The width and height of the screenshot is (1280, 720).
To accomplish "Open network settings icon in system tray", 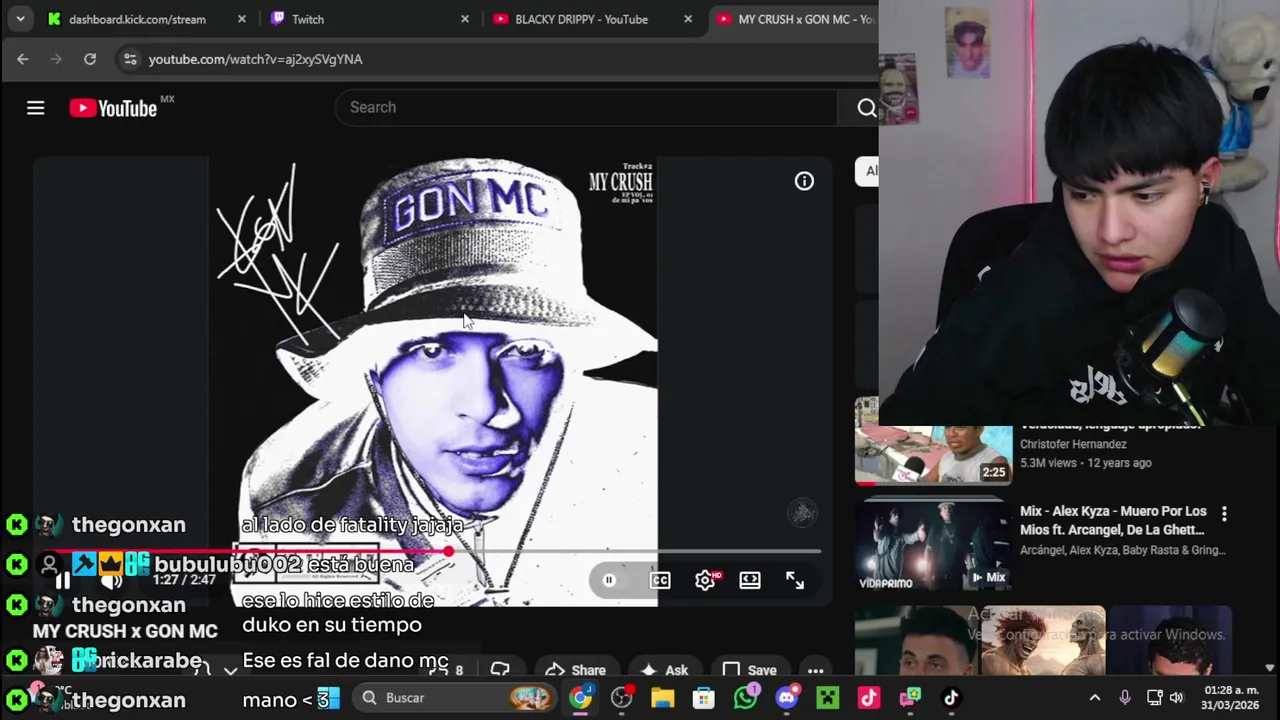I will [1153, 698].
